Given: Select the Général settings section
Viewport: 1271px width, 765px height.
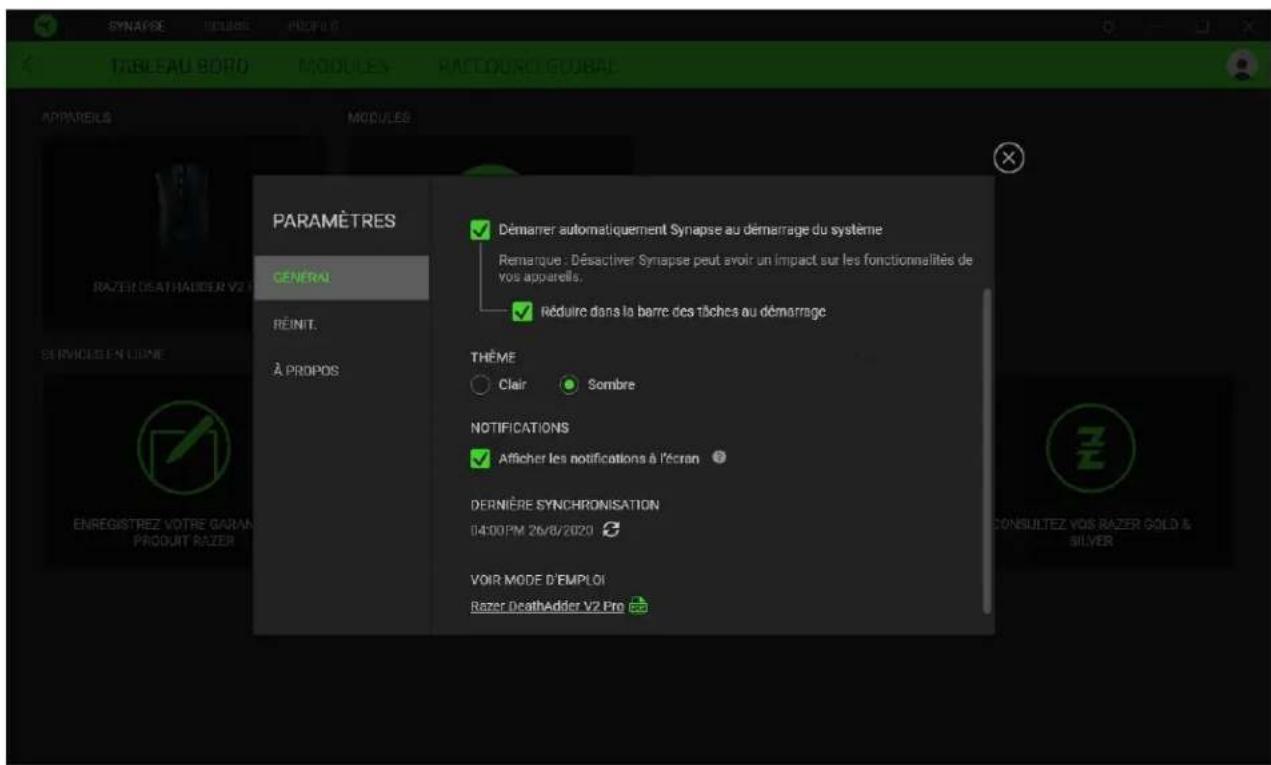Looking at the screenshot, I should [x=341, y=278].
